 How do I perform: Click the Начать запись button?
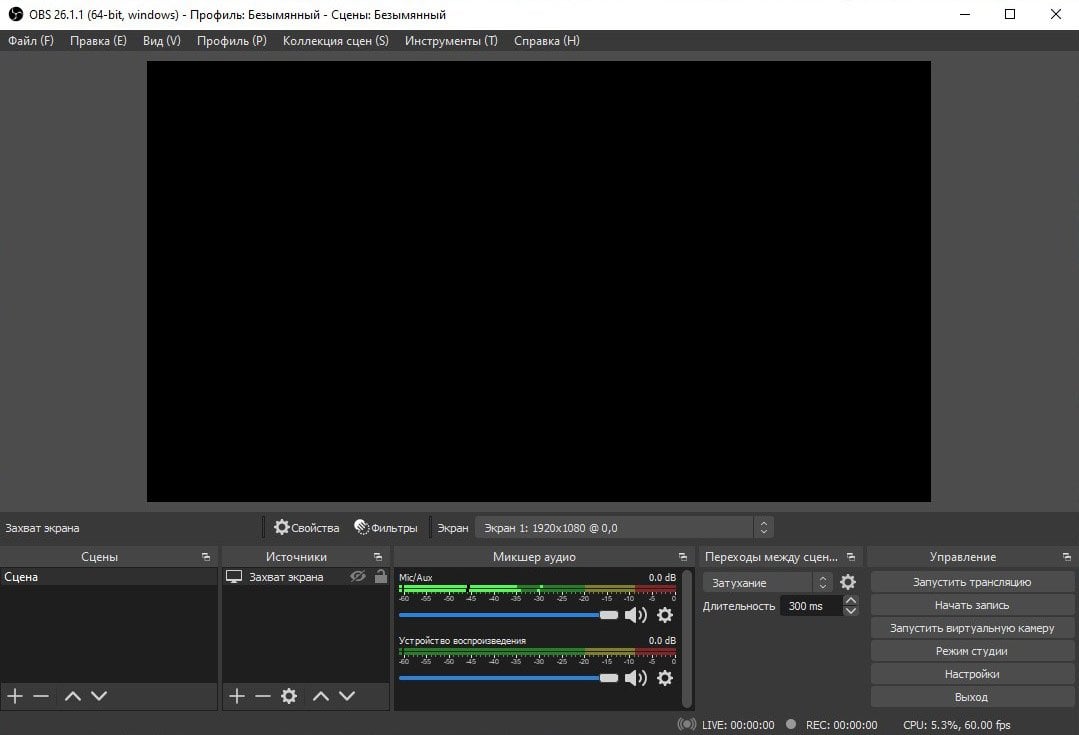971,605
